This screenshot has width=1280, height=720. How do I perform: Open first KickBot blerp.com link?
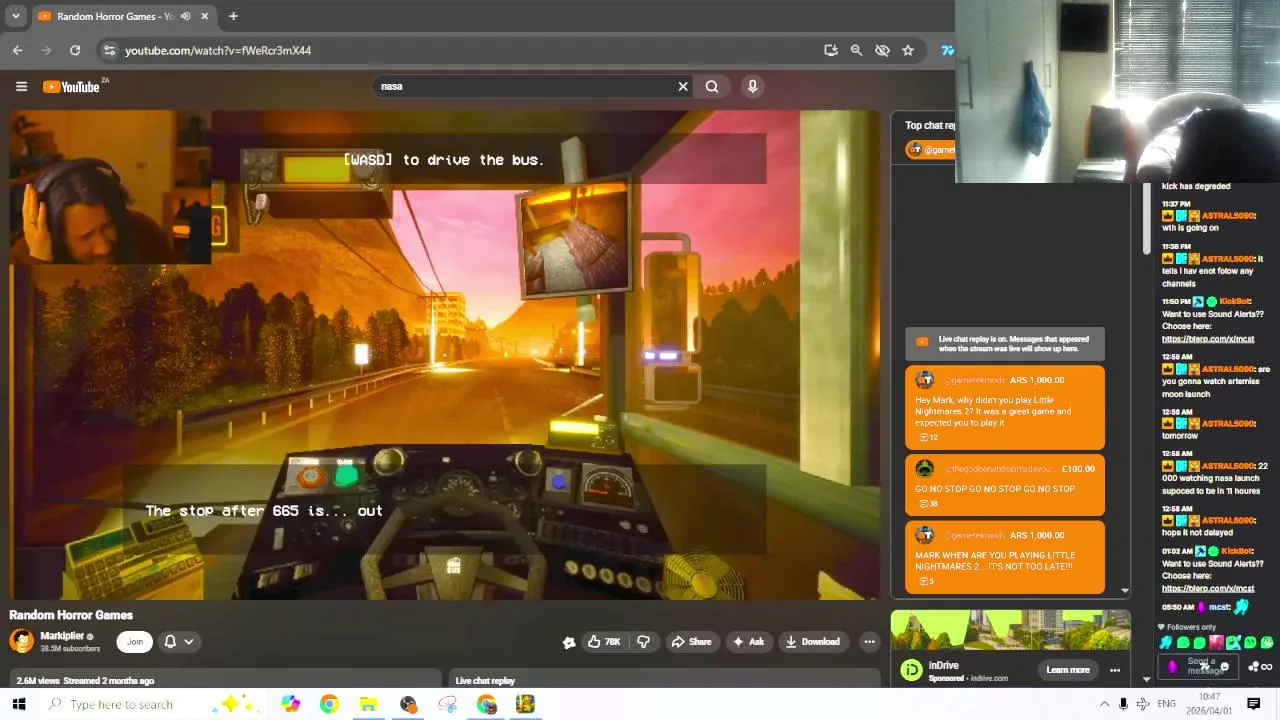(x=1208, y=339)
